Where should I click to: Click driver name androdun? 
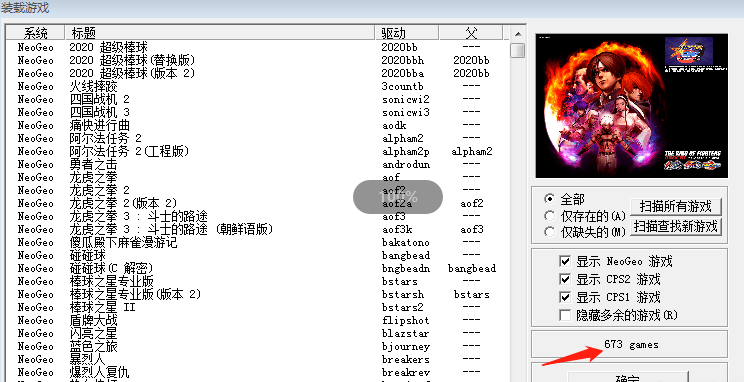pyautogui.click(x=406, y=164)
